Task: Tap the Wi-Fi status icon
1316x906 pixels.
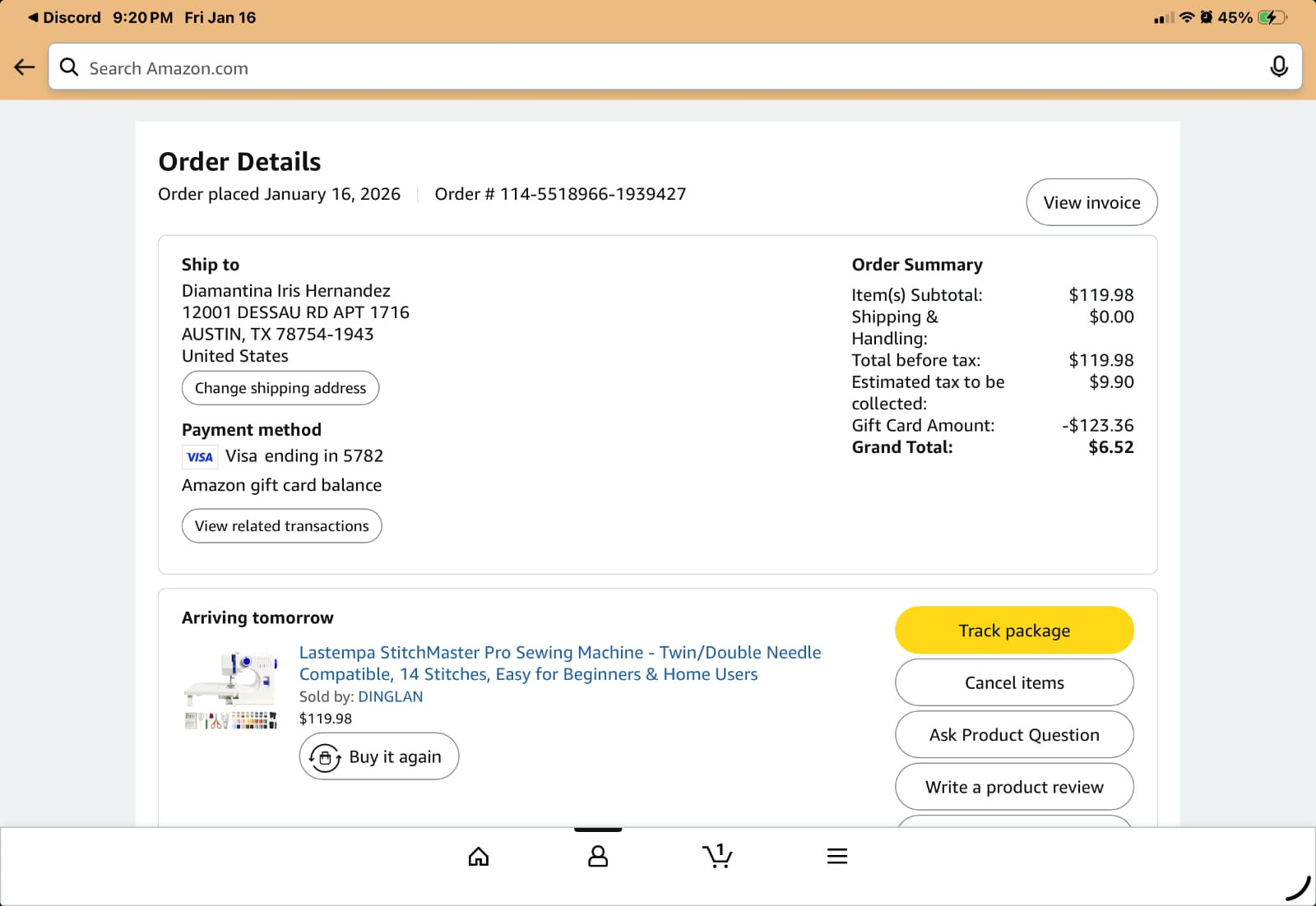Action: (1186, 17)
